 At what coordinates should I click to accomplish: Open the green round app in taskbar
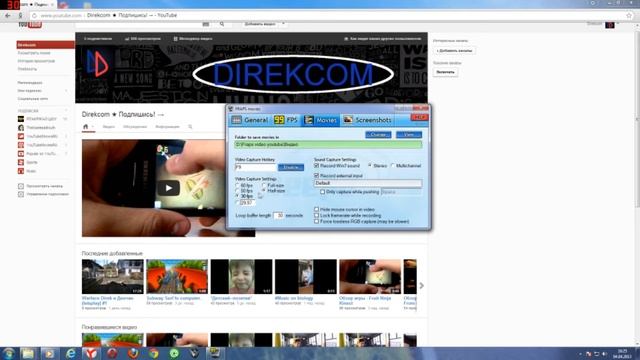point(174,353)
